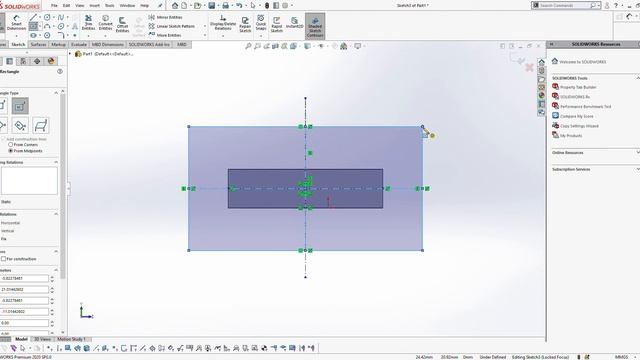This screenshot has height=360, width=640.
Task: Collapse the Add Relations section
Action: pos(56,214)
